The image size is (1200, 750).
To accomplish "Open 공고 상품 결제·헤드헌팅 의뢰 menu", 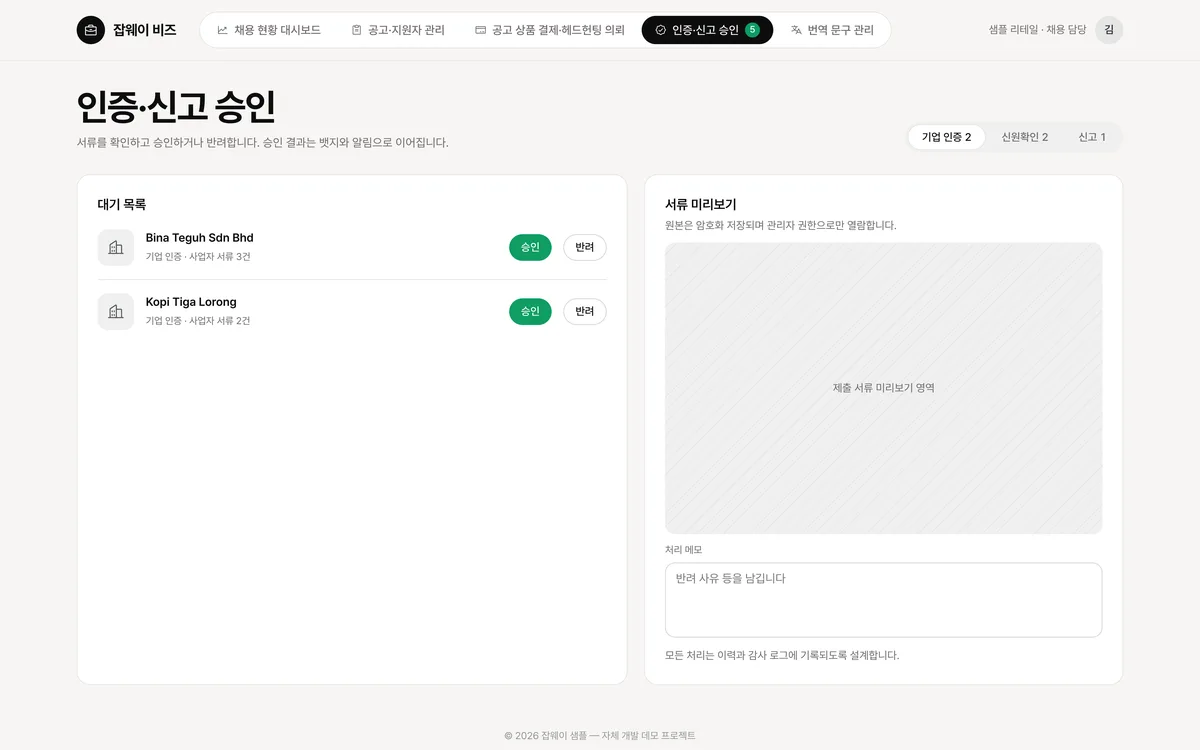I will click(x=550, y=30).
